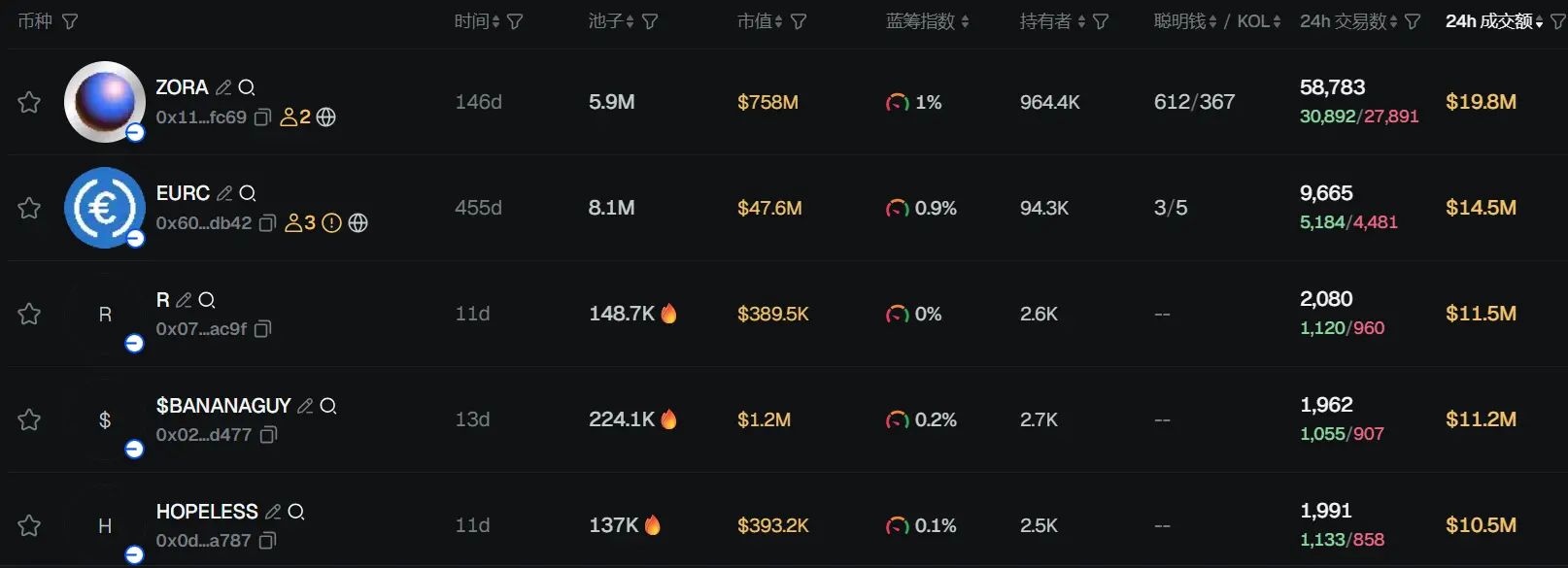Copy the EURC contract address

click(268, 223)
